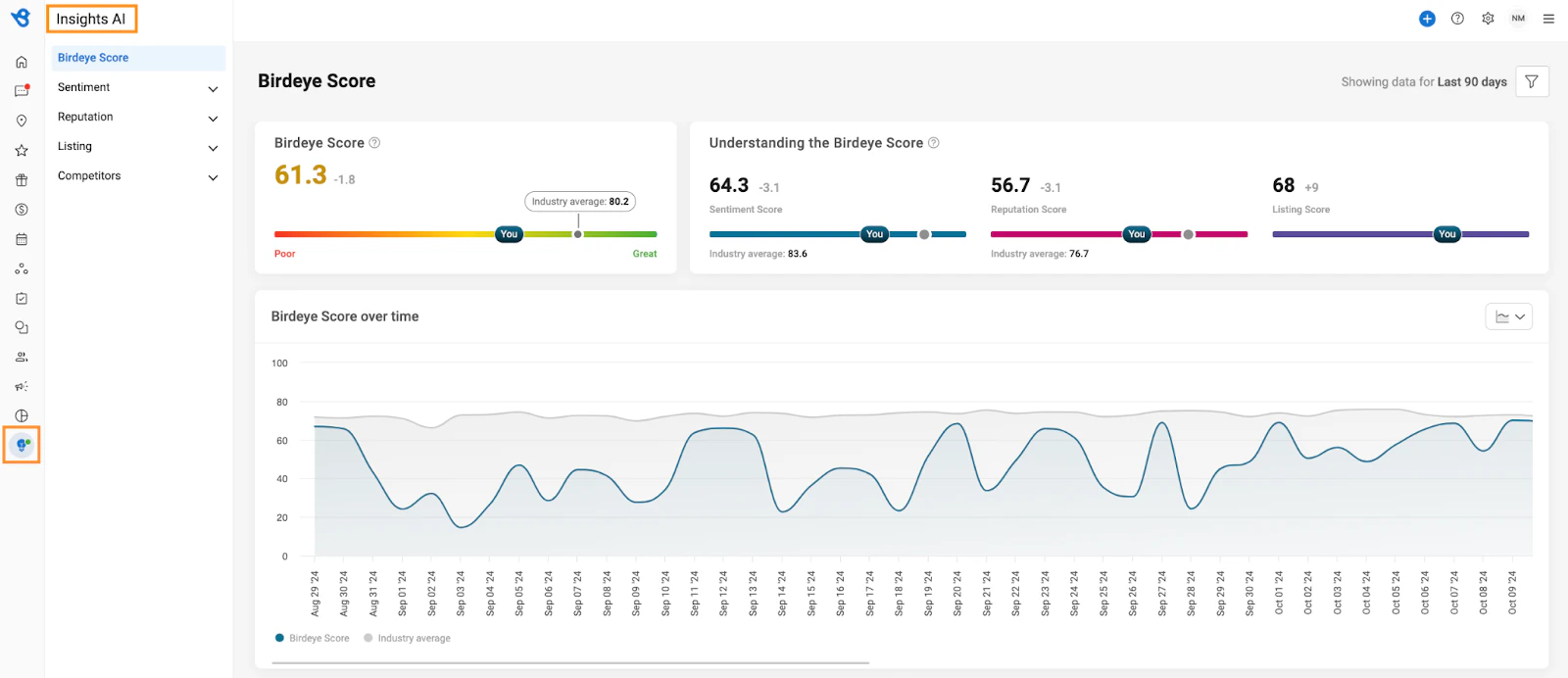Click the Sentiment Score label
1568x678 pixels.
click(x=746, y=210)
